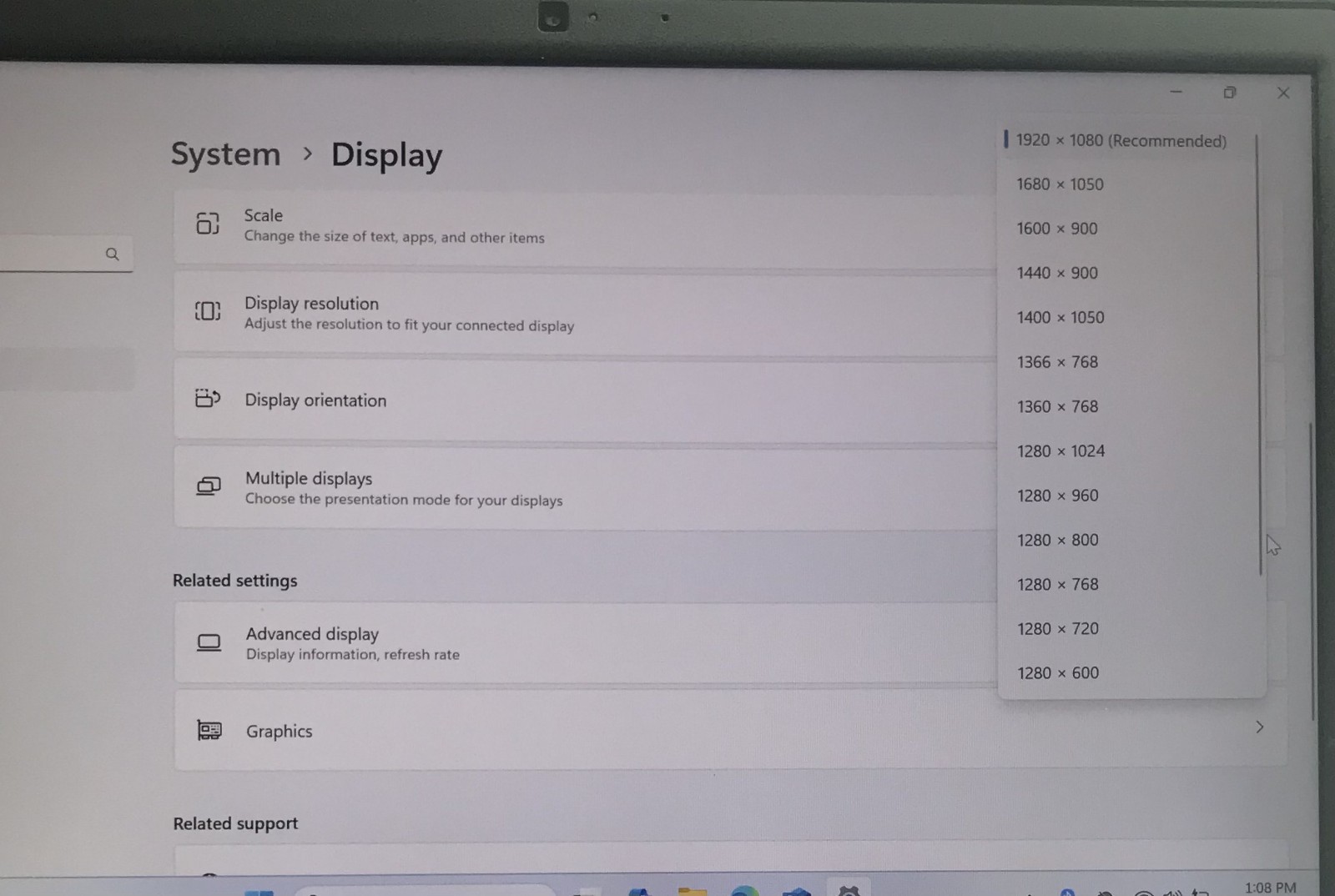Open the taskbar clock showing 1:08 PM
This screenshot has width=1335, height=896.
coord(1270,887)
